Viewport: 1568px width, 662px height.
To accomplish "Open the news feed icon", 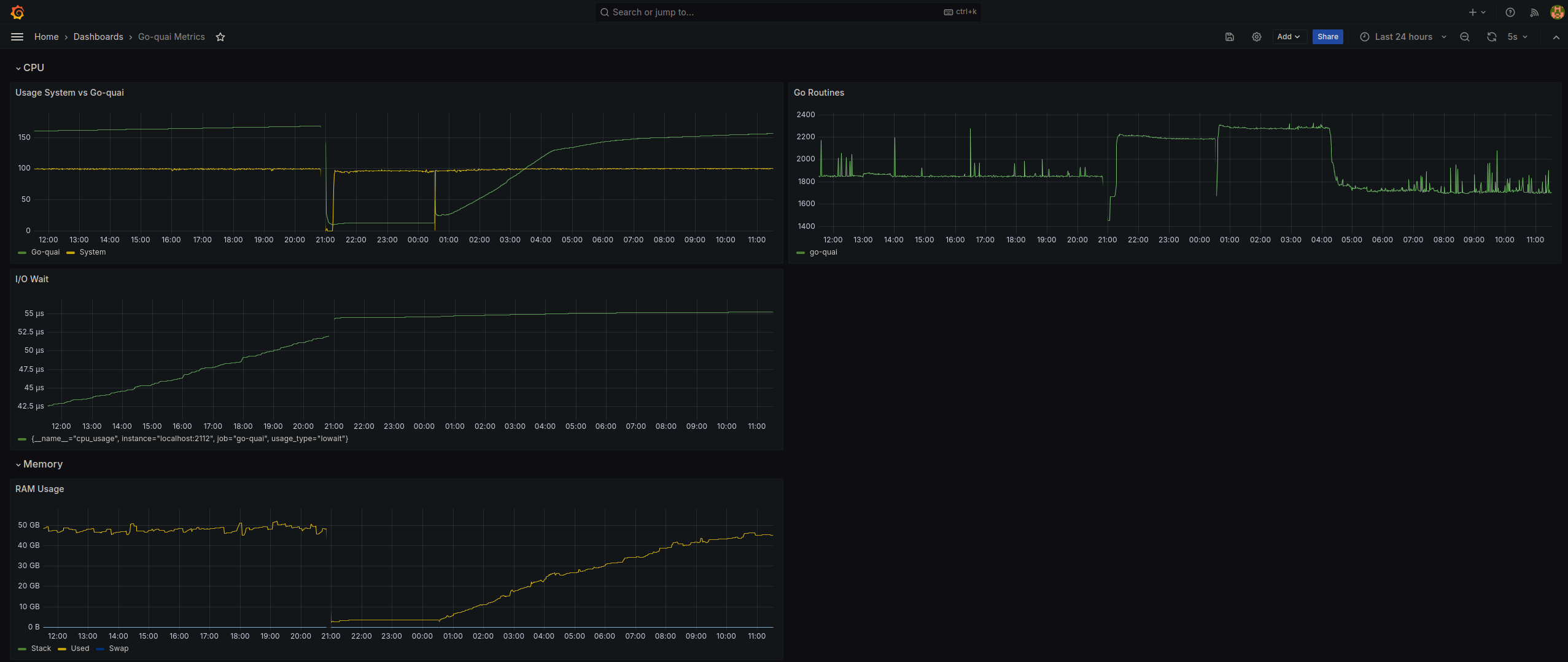I will coord(1534,12).
